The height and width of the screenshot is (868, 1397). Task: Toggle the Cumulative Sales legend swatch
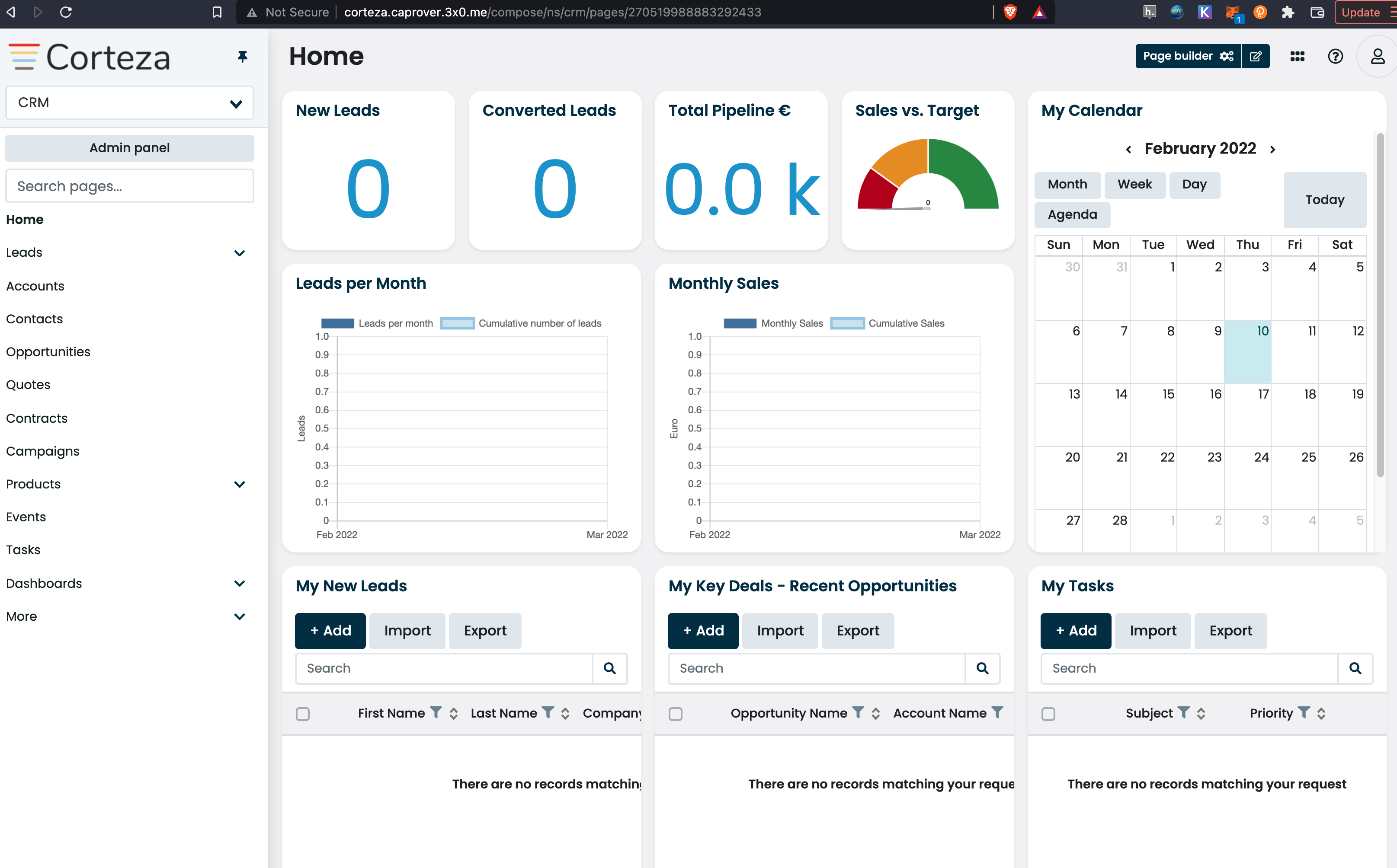click(847, 323)
